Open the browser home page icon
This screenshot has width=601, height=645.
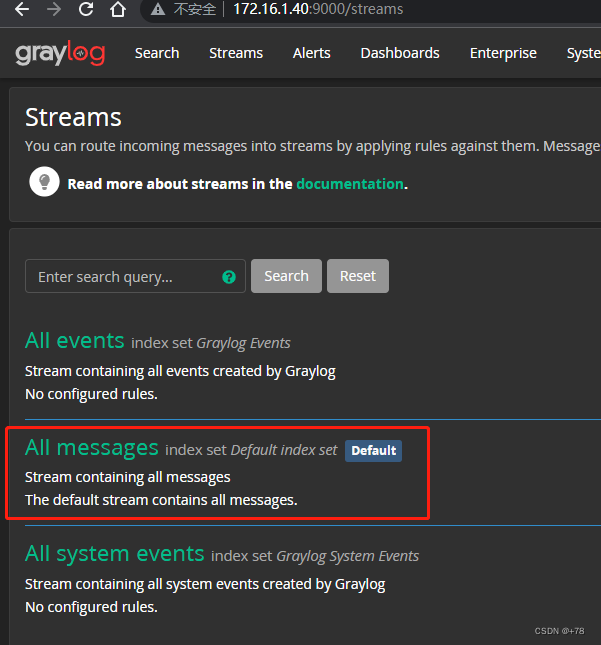118,9
